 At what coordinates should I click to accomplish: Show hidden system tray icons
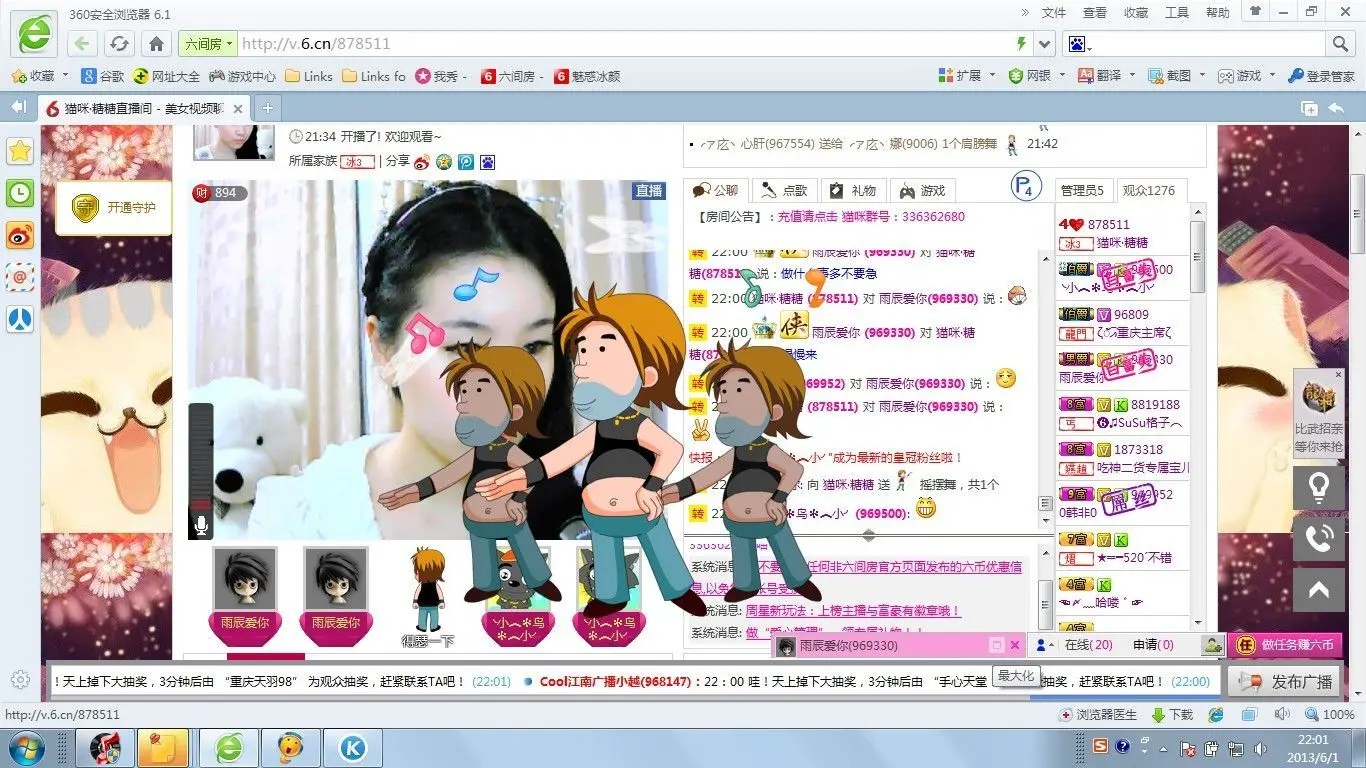(1163, 747)
